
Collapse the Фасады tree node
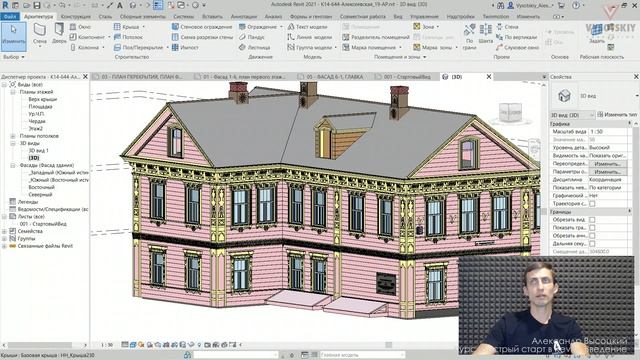[x=13, y=165]
